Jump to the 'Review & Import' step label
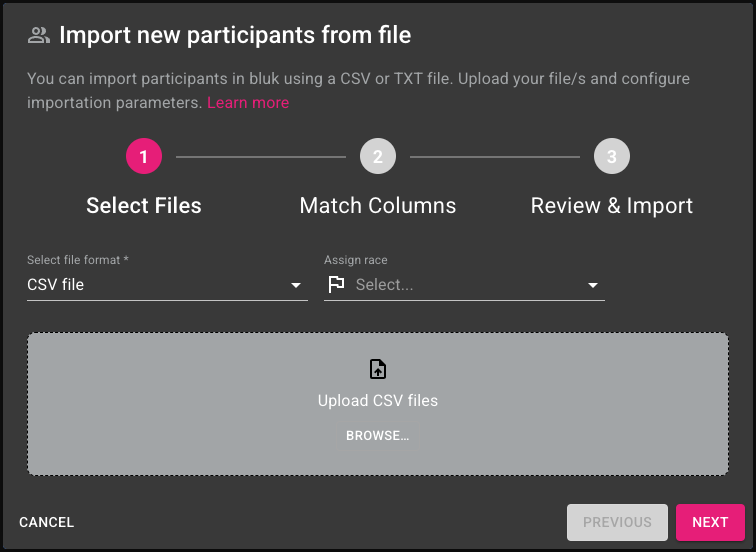Screen dimensions: 756x552 (611, 206)
